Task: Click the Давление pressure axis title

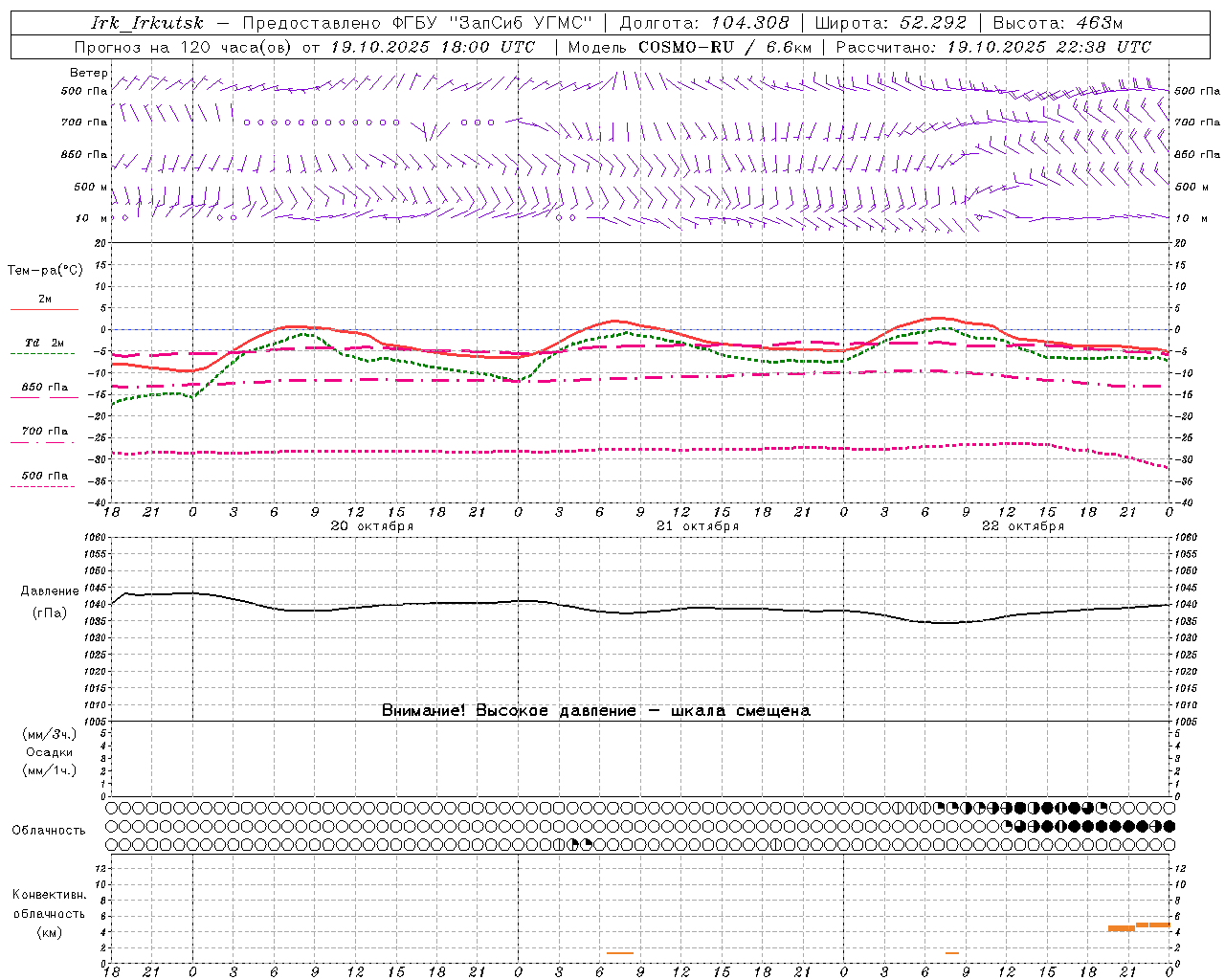Action: point(50,591)
